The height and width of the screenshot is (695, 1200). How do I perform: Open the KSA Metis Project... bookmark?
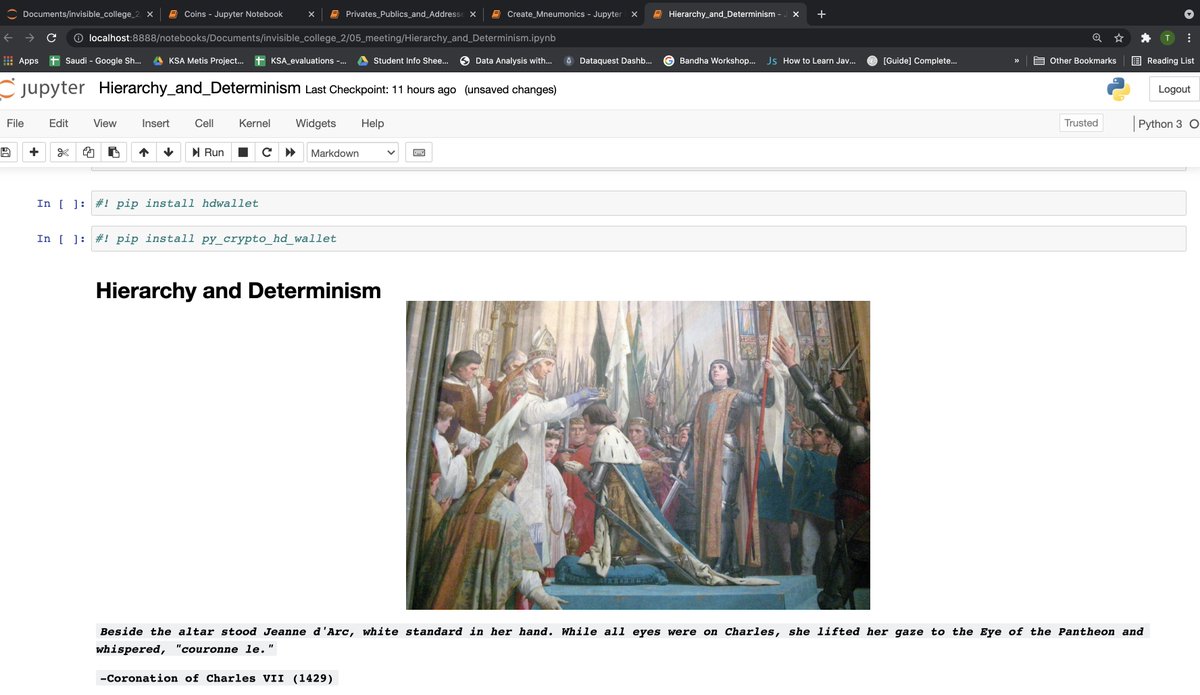point(198,61)
